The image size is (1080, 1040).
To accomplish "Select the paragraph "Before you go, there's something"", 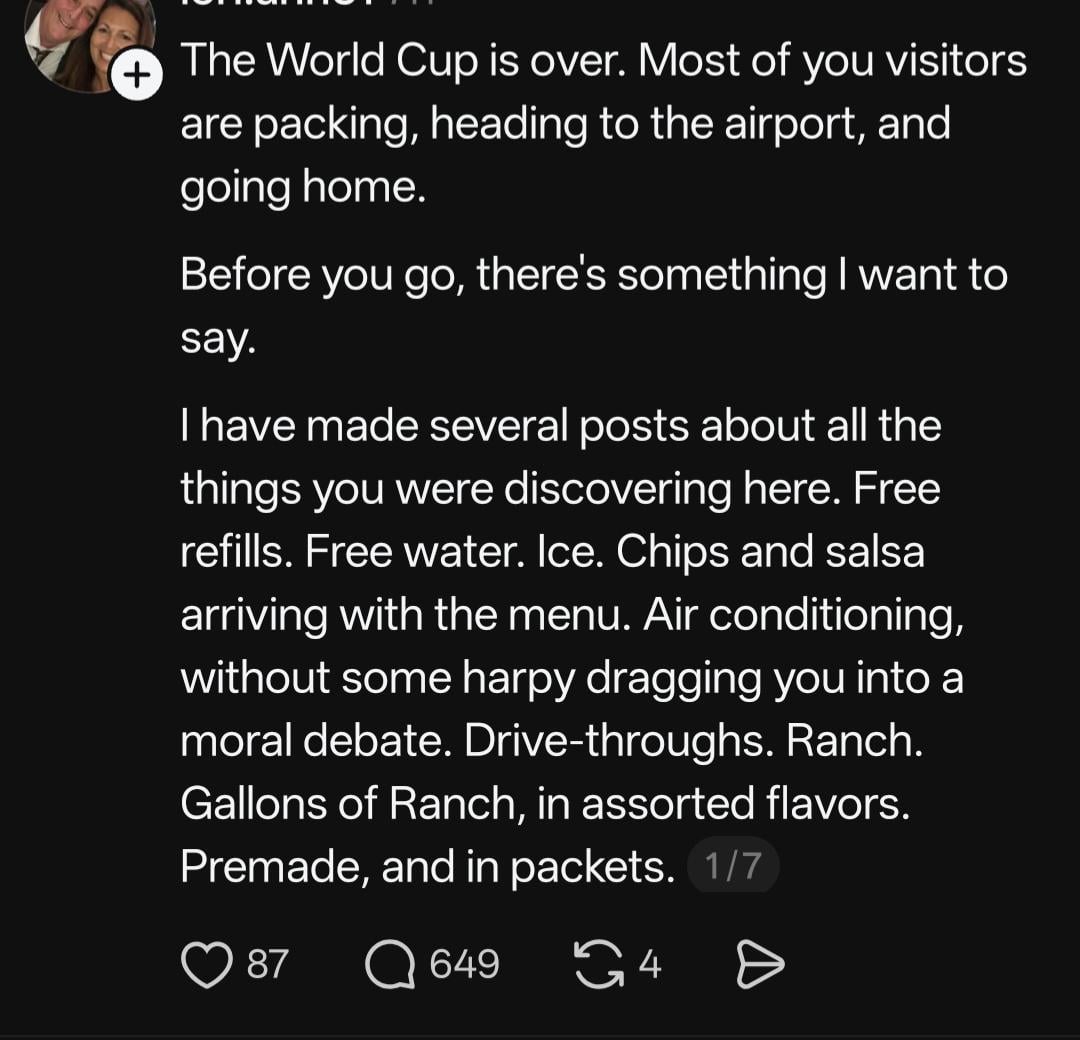I will point(594,306).
